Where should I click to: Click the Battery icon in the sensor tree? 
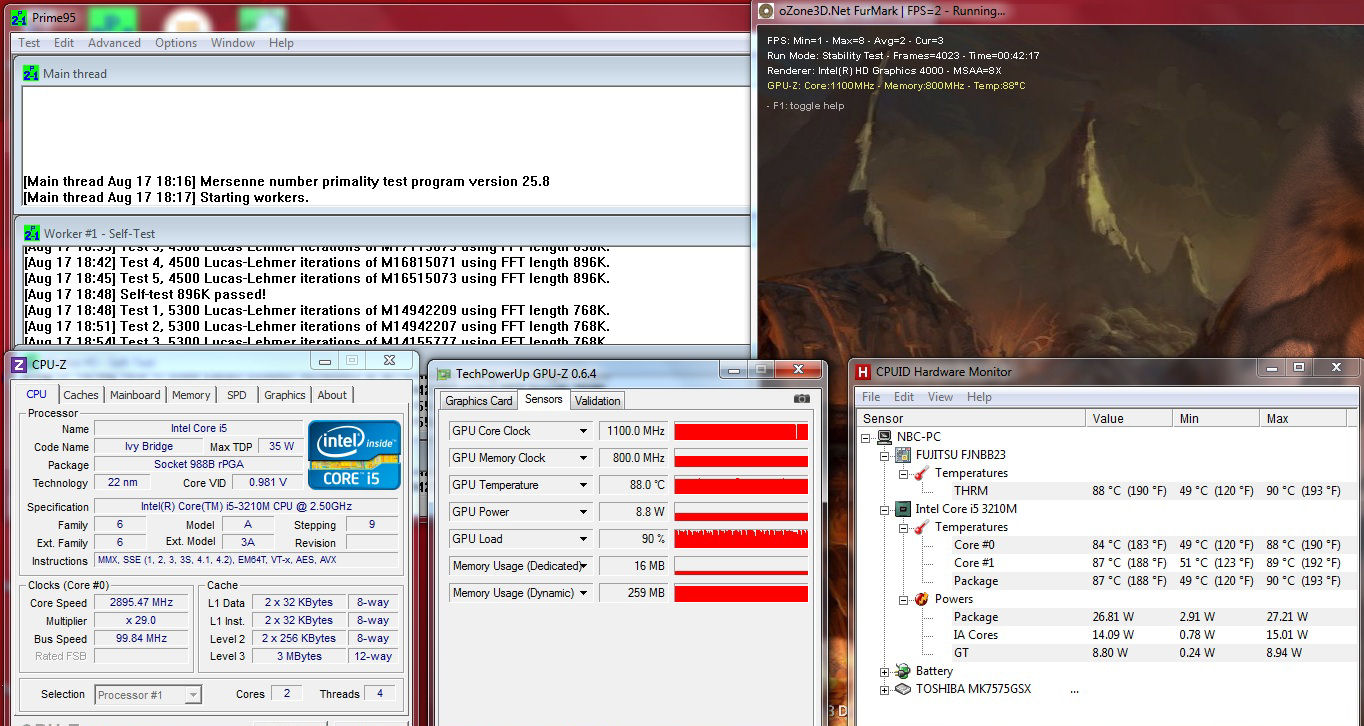click(903, 671)
